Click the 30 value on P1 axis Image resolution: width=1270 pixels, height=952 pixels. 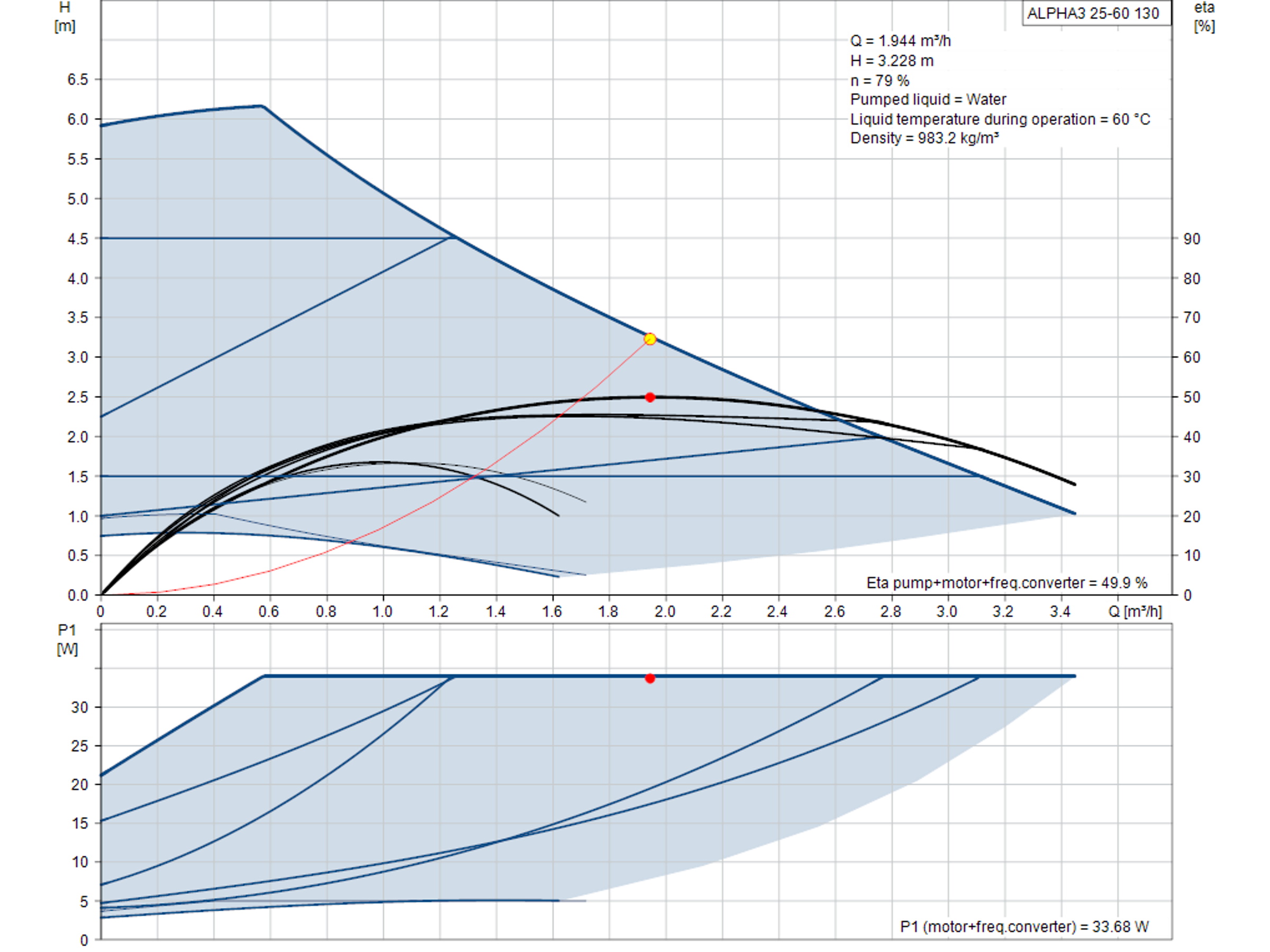80,708
